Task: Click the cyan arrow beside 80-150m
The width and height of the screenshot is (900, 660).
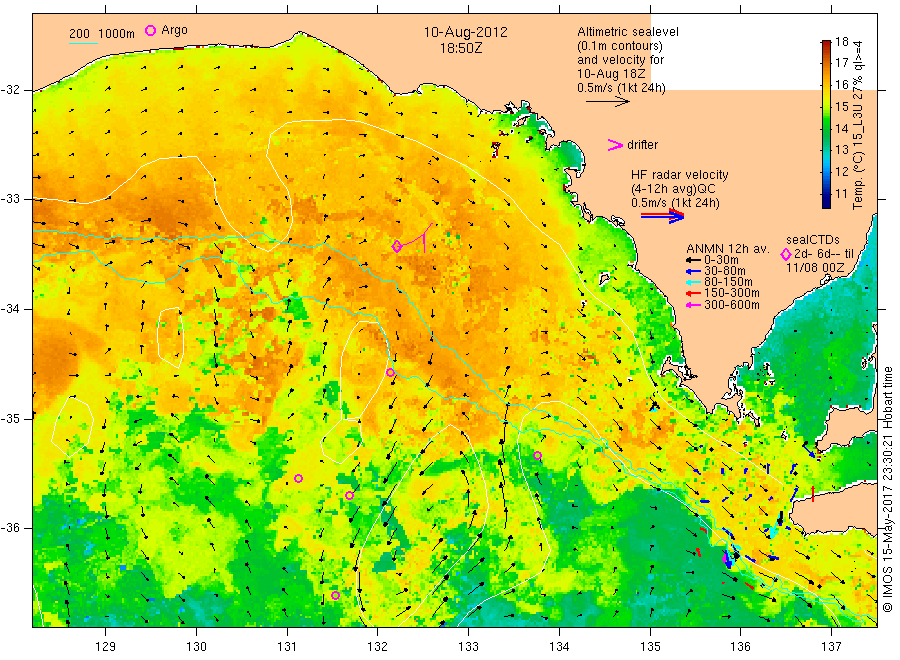Action: tap(693, 282)
